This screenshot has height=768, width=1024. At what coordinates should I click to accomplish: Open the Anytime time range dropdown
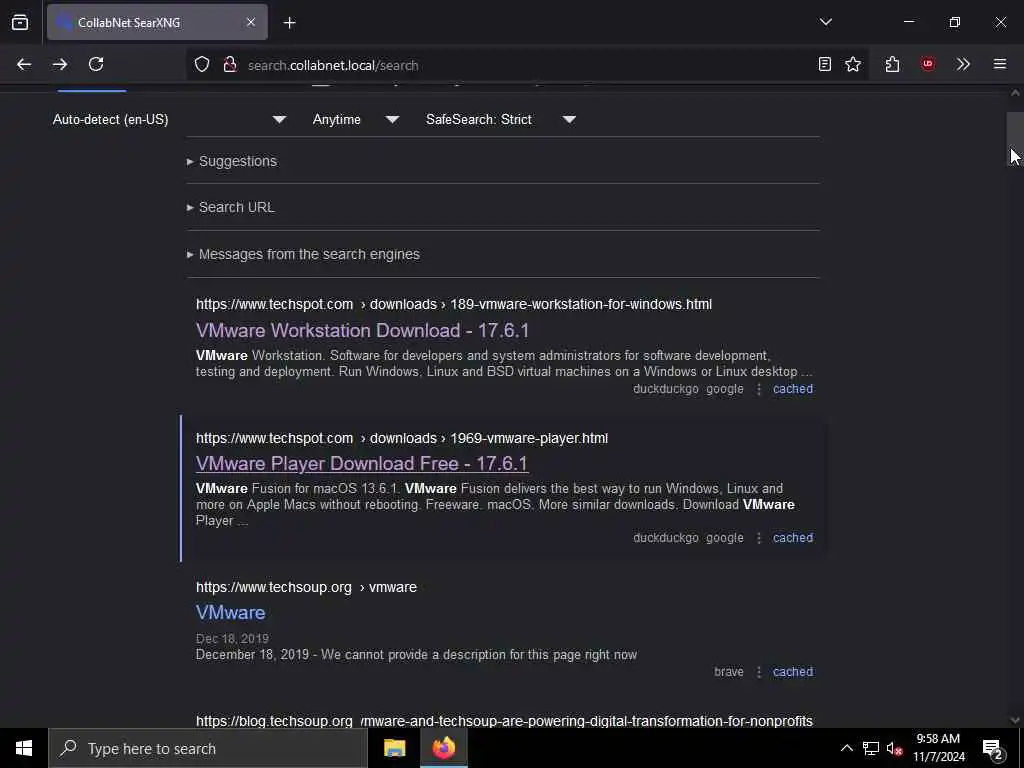tap(356, 120)
